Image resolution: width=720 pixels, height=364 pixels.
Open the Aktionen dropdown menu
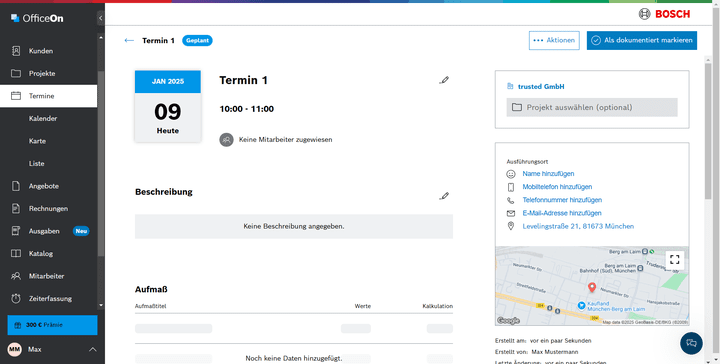554,40
